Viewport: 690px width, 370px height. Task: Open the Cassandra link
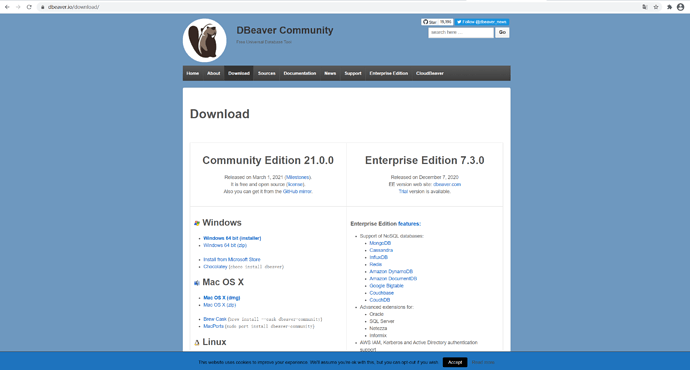pos(381,250)
